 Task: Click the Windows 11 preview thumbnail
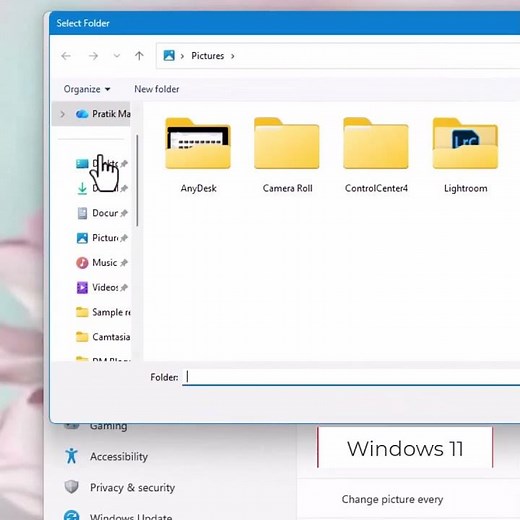[405, 448]
